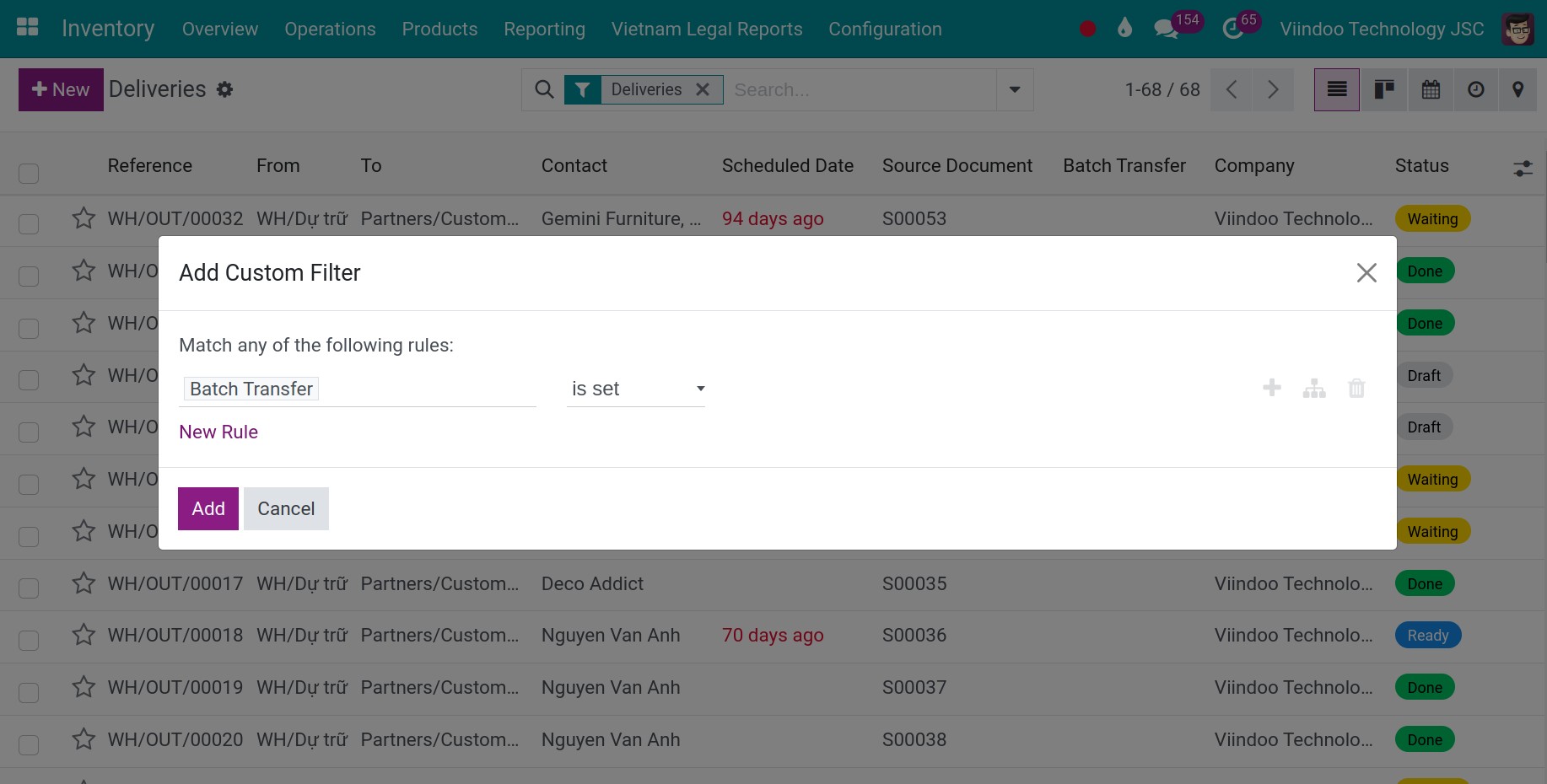Sort by Status column header

click(x=1421, y=165)
